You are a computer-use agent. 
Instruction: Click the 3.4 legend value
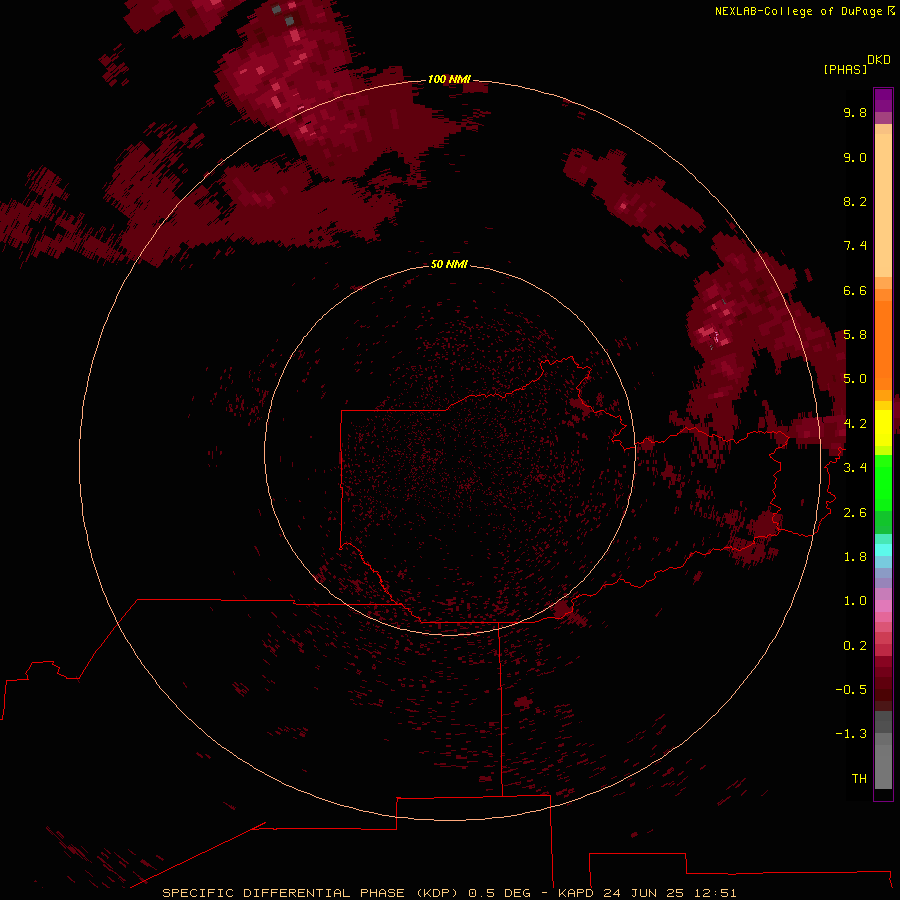(855, 468)
